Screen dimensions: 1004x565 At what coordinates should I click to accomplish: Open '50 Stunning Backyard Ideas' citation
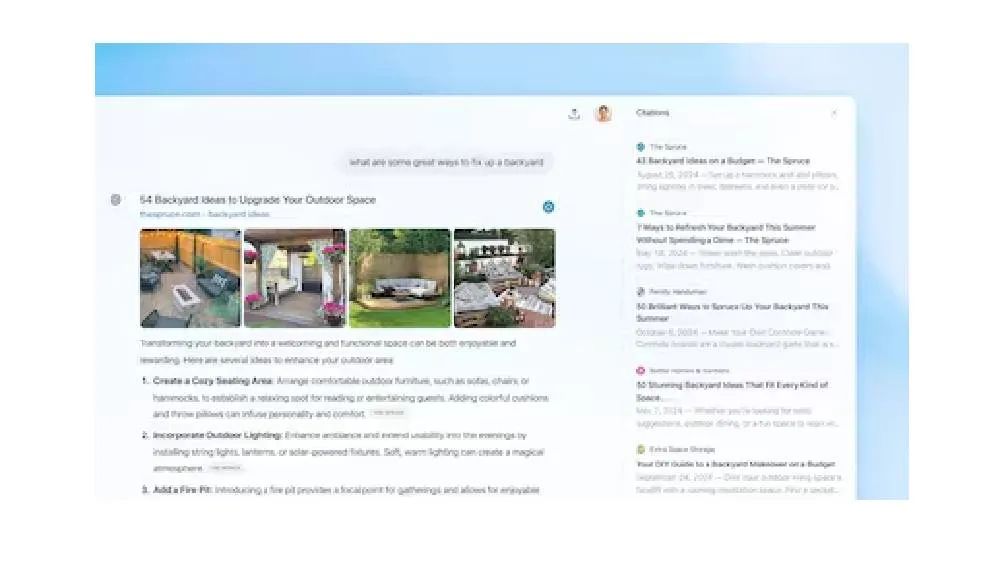coord(732,390)
